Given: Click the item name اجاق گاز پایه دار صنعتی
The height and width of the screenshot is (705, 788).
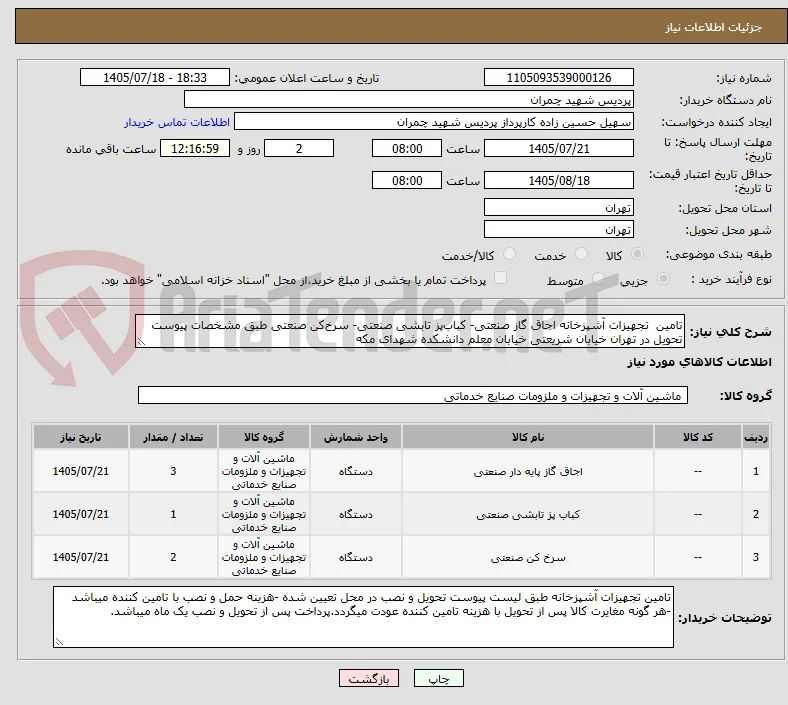Looking at the screenshot, I should tap(528, 471).
